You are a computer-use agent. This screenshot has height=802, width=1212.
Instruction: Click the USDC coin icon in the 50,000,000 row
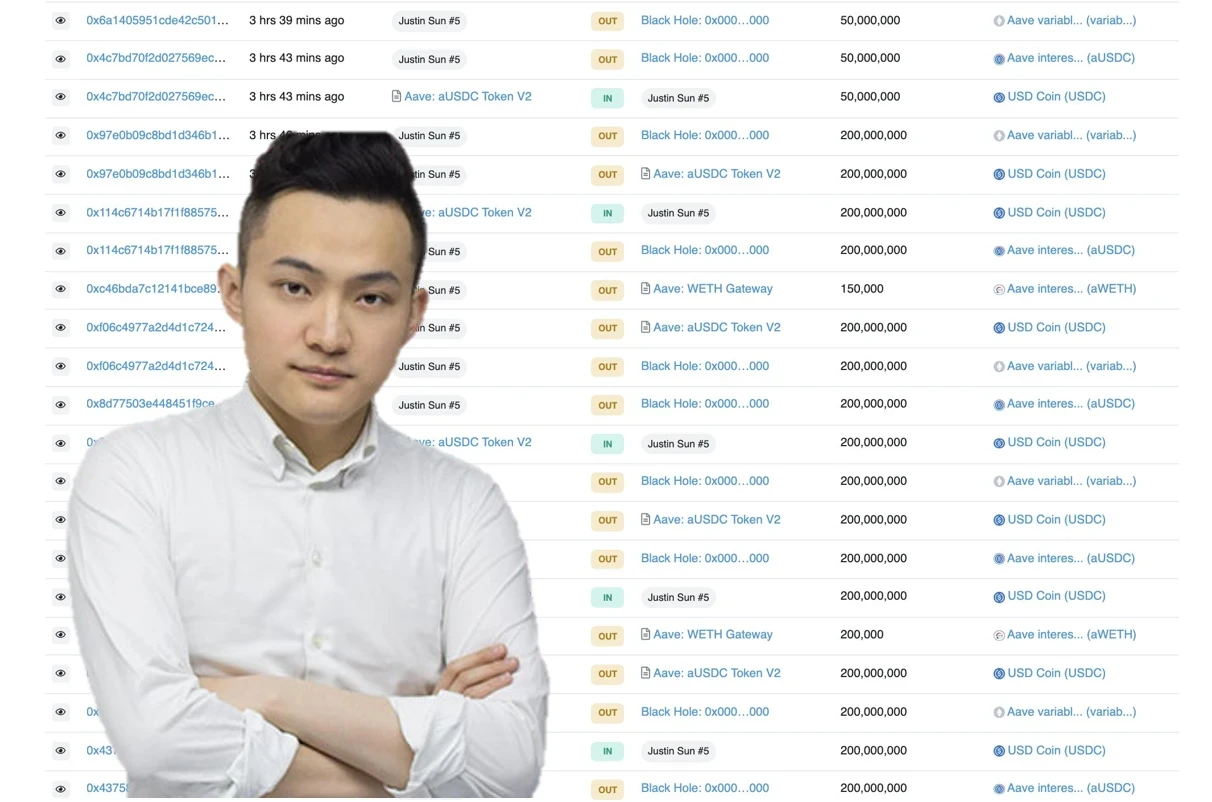(x=998, y=98)
